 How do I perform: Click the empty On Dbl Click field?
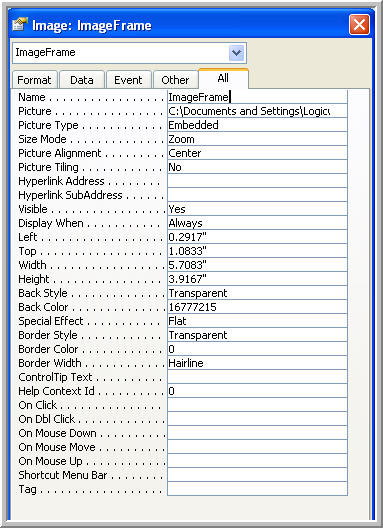coord(257,419)
